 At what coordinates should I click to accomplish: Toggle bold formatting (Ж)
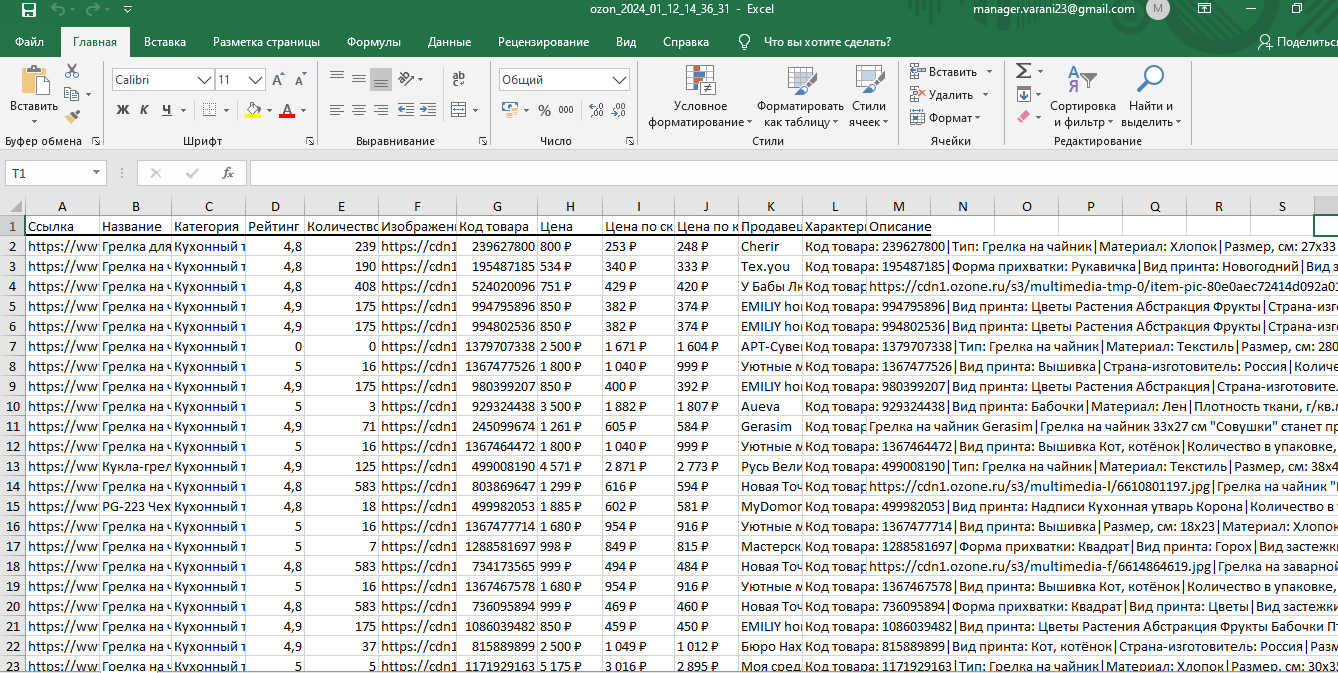point(122,110)
